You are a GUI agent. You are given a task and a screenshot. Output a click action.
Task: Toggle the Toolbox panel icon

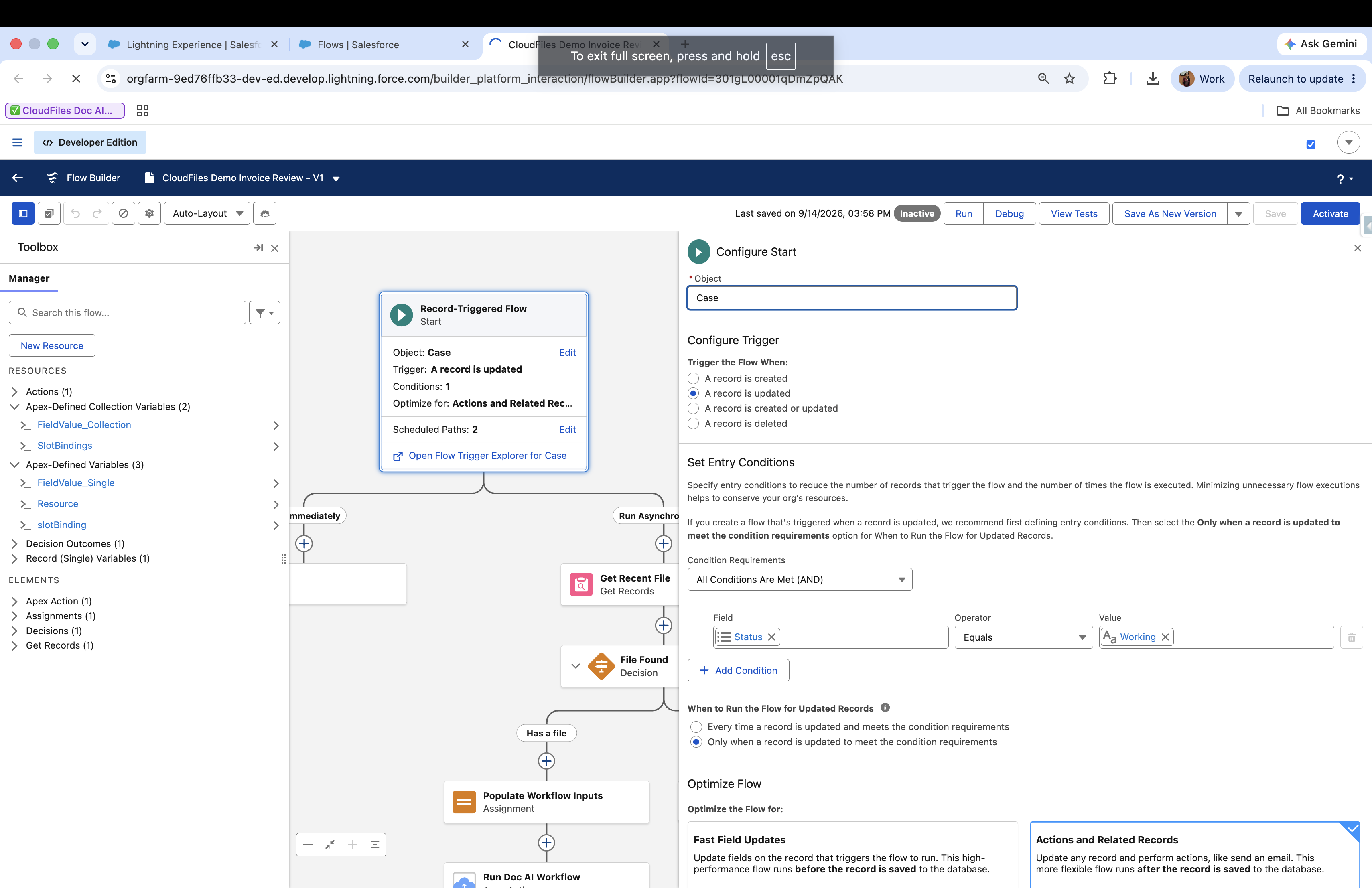tap(23, 213)
